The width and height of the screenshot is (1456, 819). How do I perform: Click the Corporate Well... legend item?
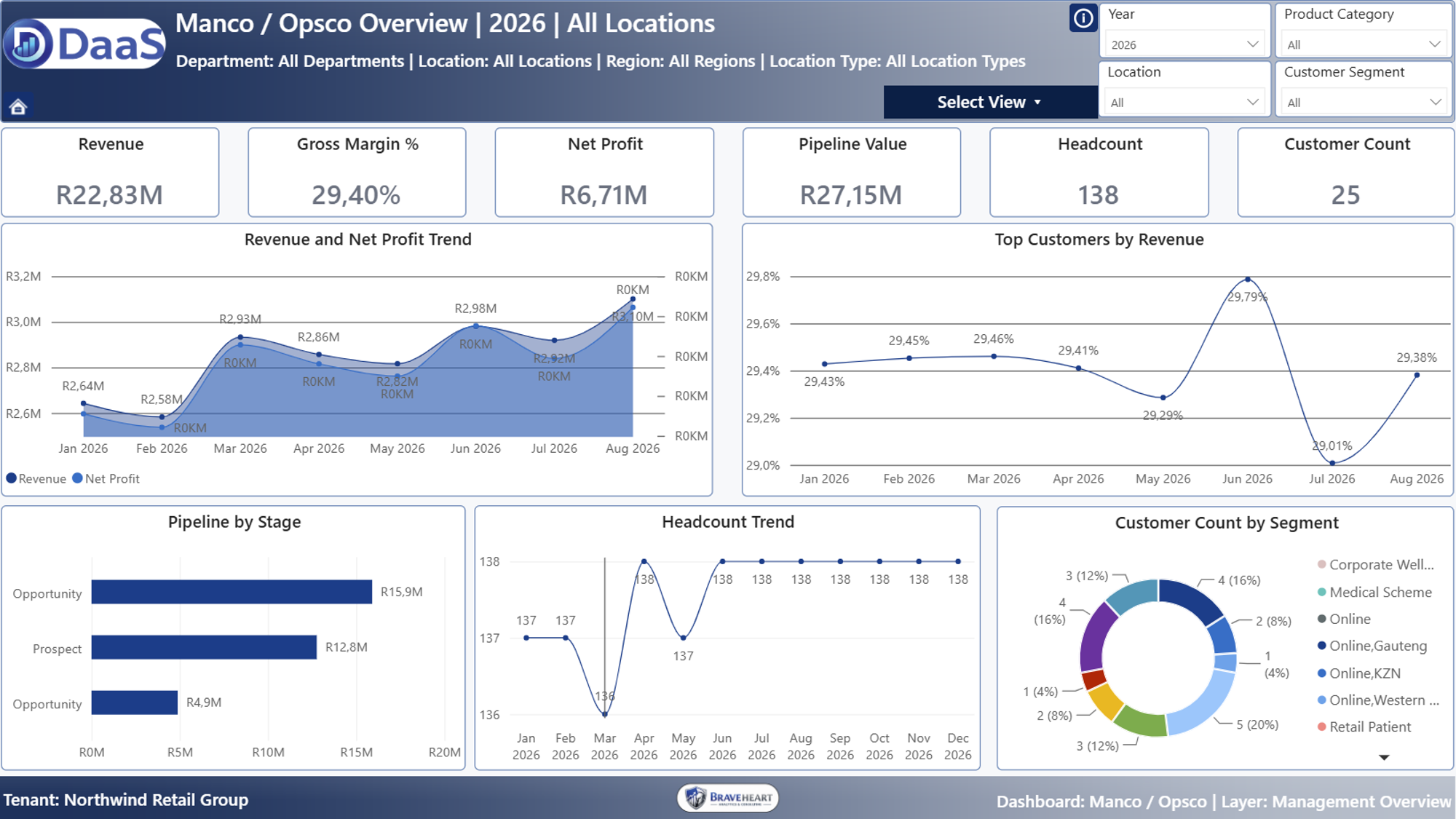1376,565
